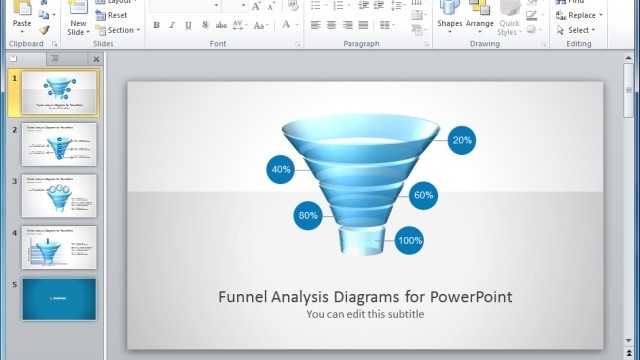This screenshot has width=640, height=360.
Task: Toggle Align Text Left
Action: (x=316, y=25)
